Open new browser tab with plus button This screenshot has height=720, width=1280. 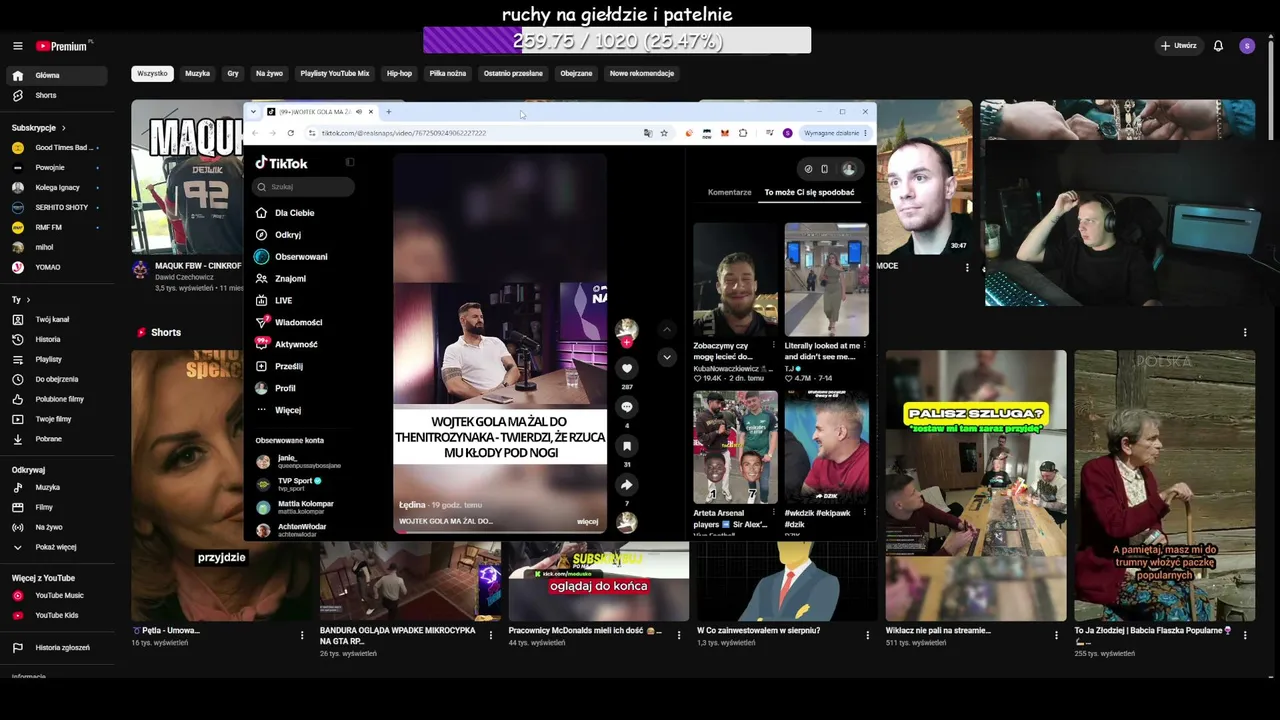[x=389, y=112]
